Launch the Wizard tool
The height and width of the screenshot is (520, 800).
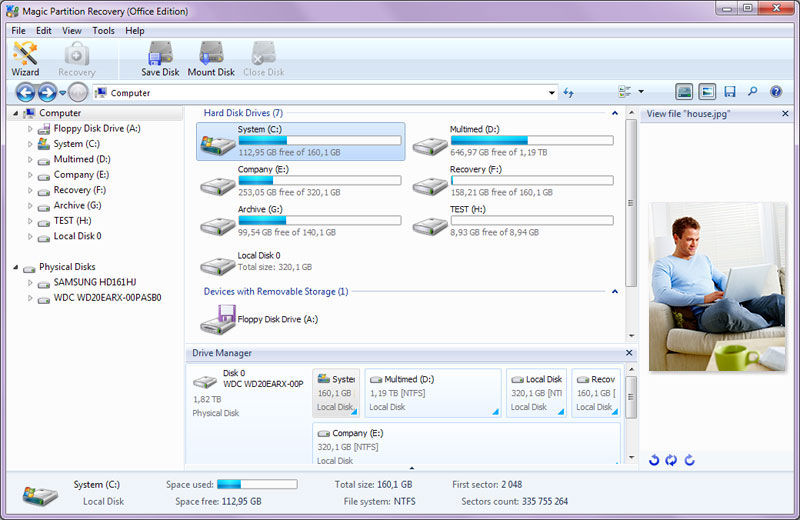[x=25, y=59]
